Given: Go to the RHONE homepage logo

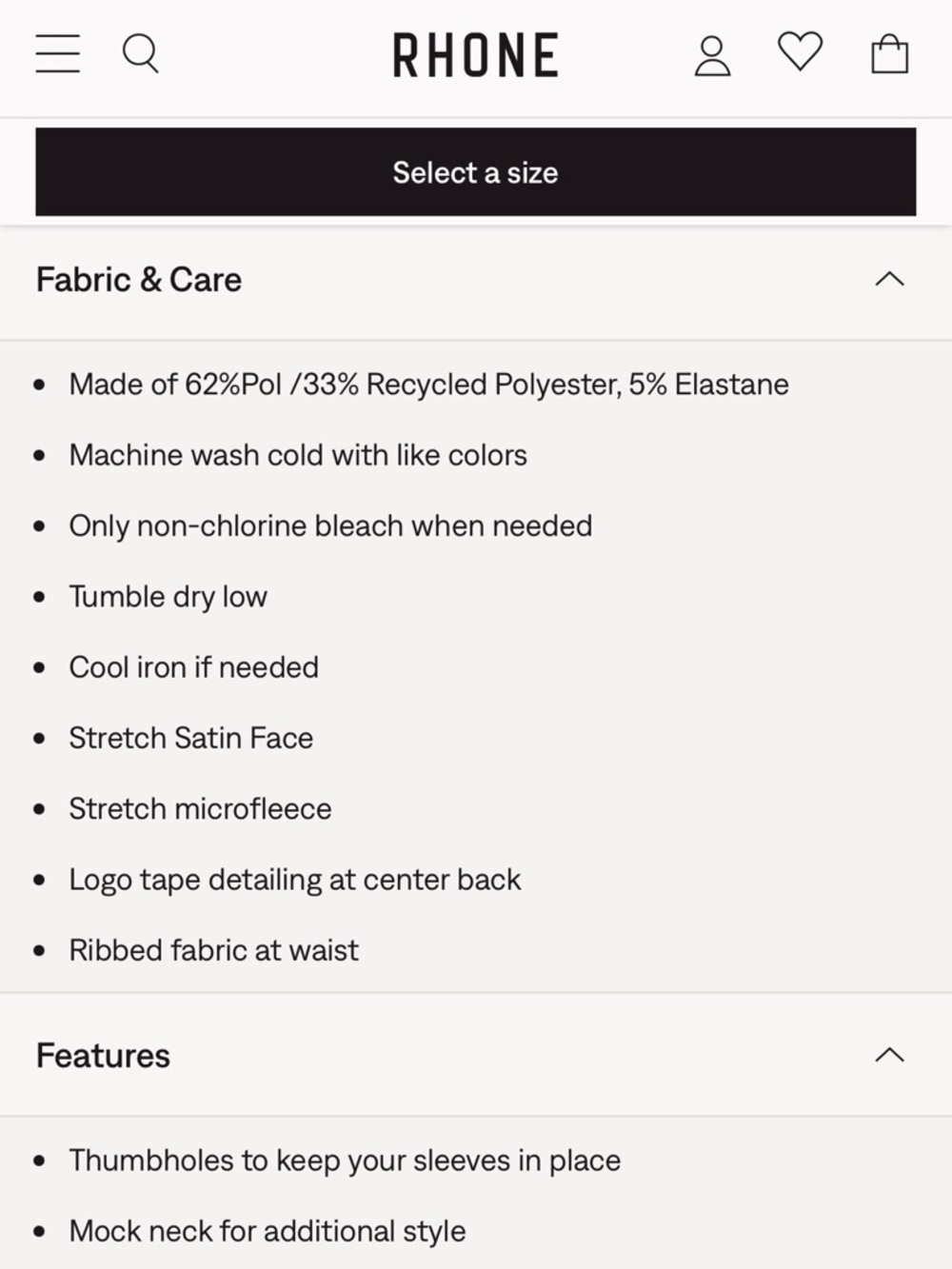Looking at the screenshot, I should click(x=475, y=55).
